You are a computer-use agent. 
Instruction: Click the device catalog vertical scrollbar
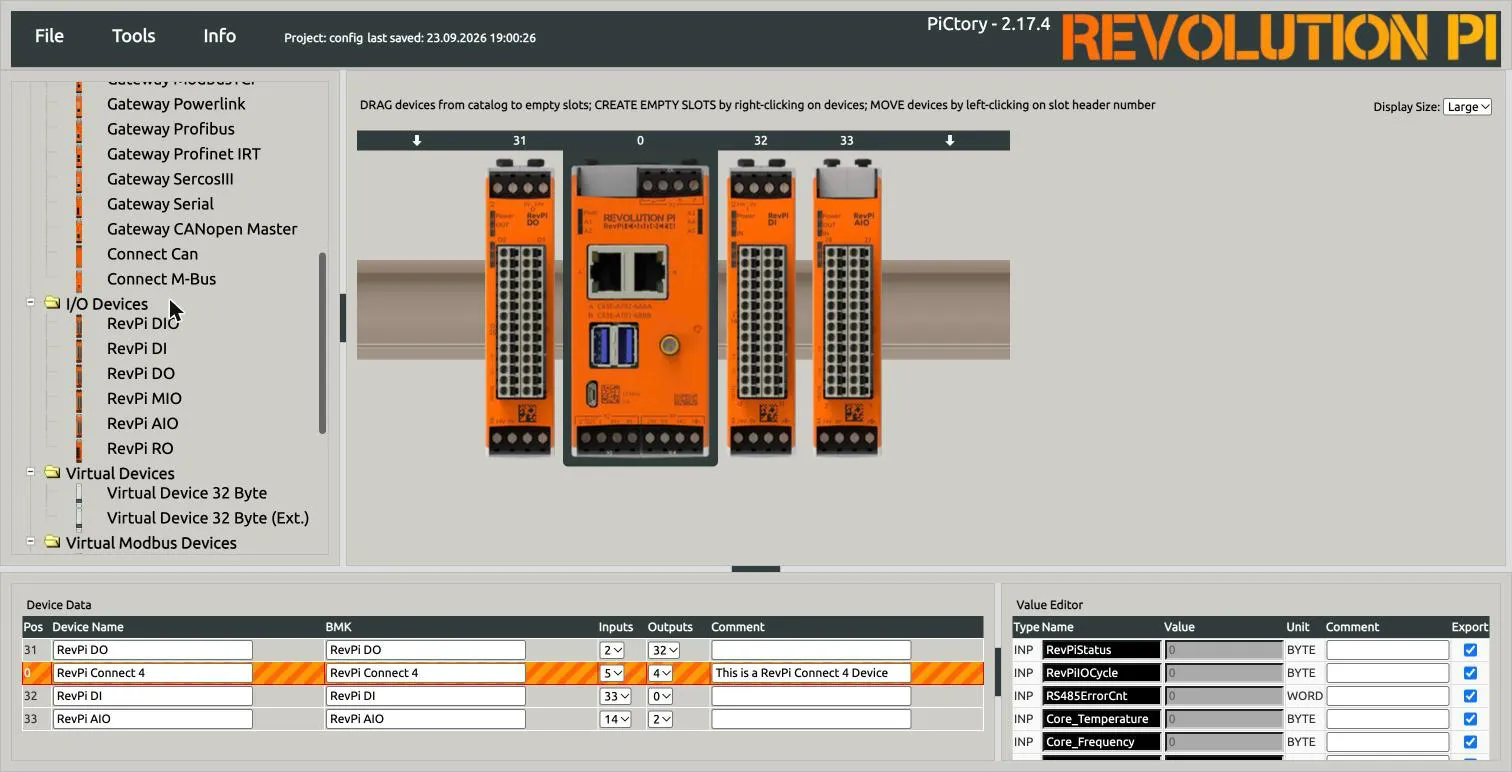click(x=322, y=343)
